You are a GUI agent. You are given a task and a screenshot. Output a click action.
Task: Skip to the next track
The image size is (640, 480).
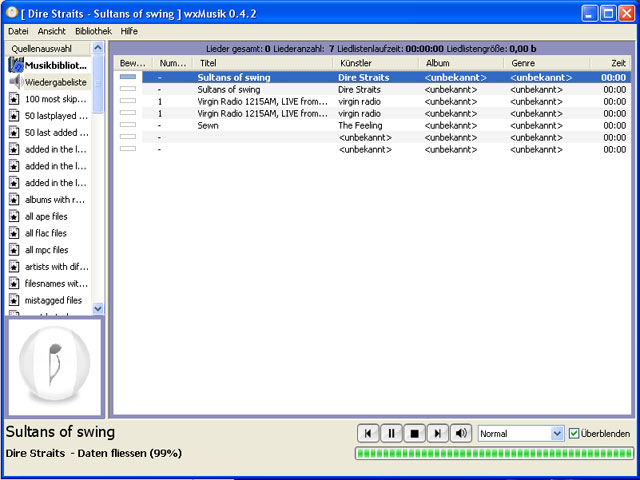click(x=438, y=433)
